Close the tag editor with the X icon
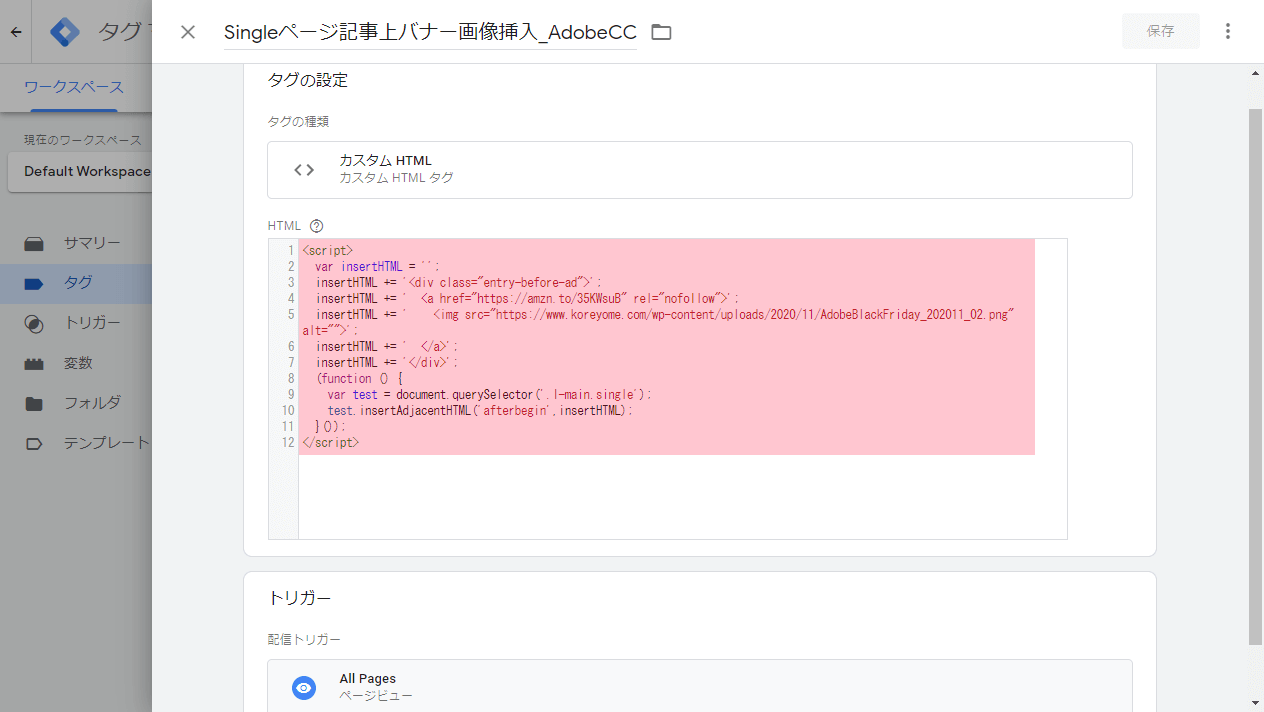The width and height of the screenshot is (1264, 712). (188, 32)
